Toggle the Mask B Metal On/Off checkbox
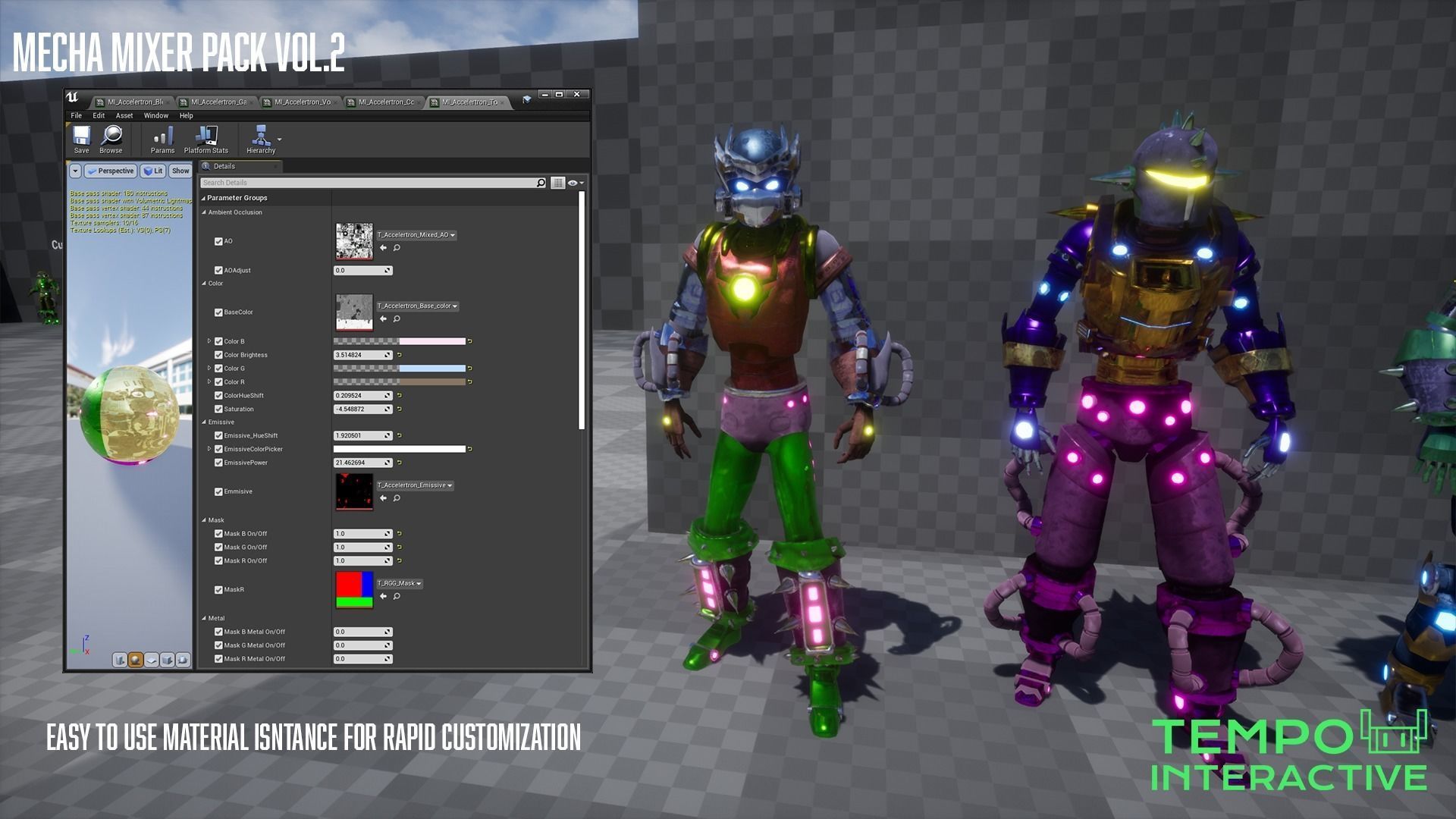1456x819 pixels. pyautogui.click(x=218, y=632)
